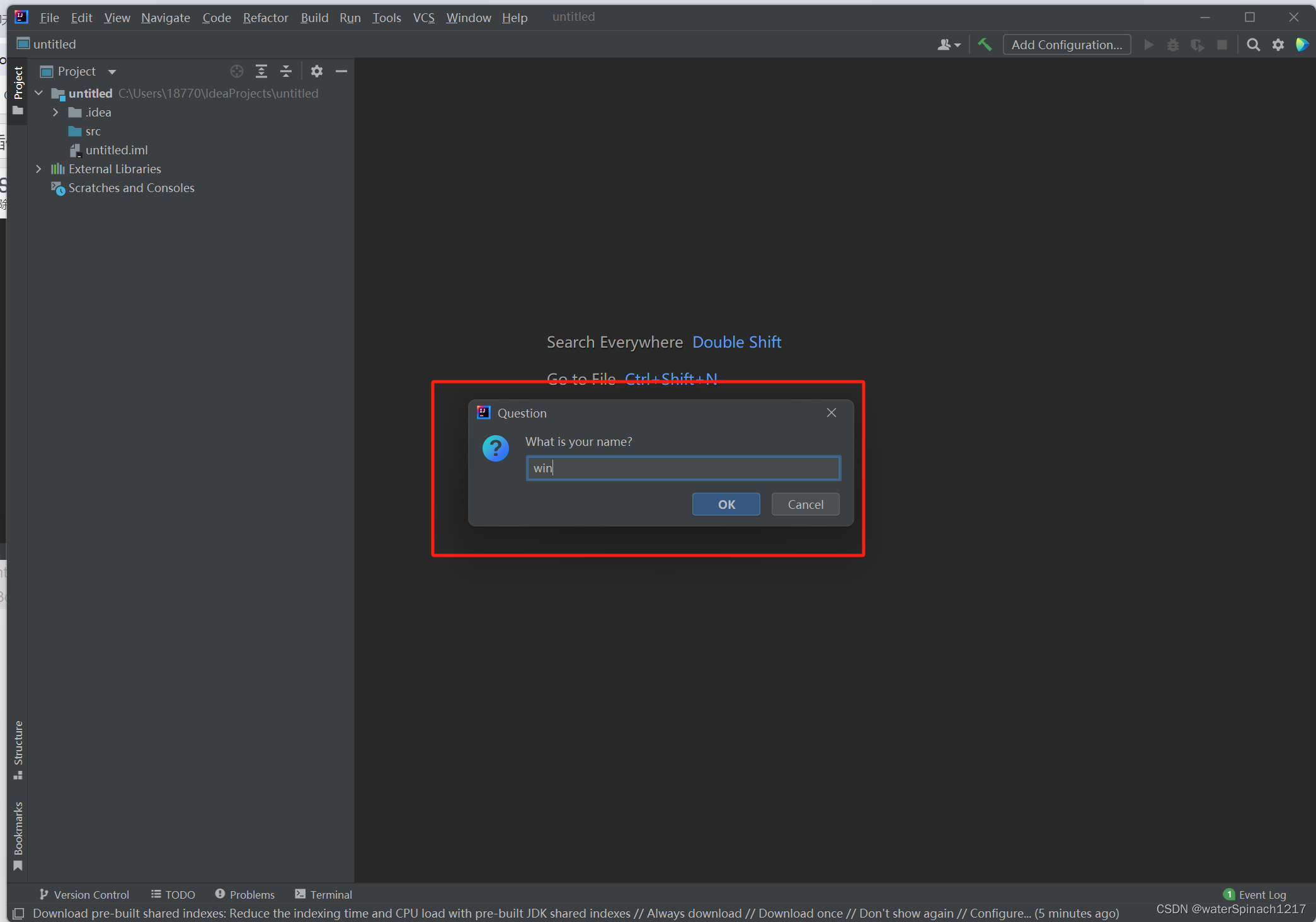Click the Select Opened File target icon
1316x922 pixels.
click(237, 71)
